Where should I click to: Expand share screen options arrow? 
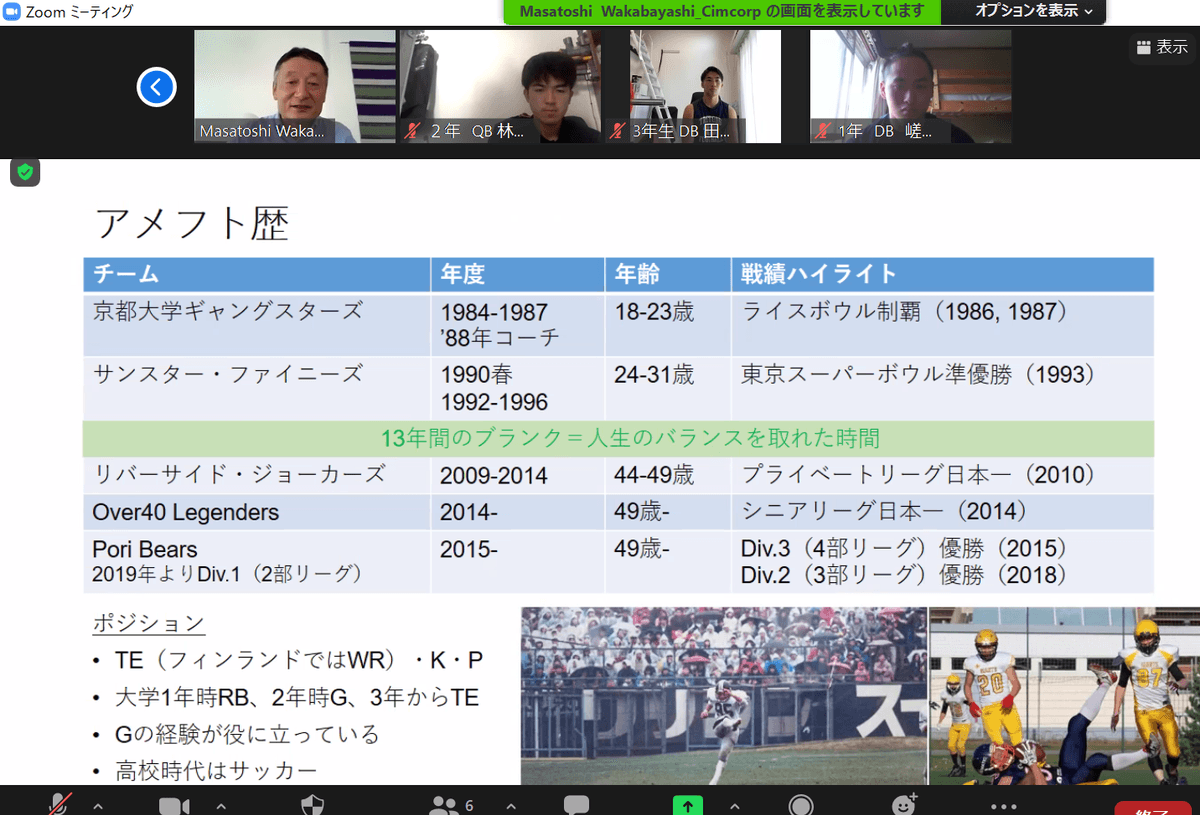coord(734,805)
